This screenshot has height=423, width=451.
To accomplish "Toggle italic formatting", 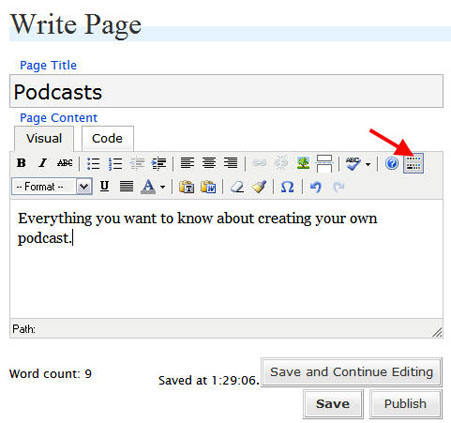I will coord(43,163).
